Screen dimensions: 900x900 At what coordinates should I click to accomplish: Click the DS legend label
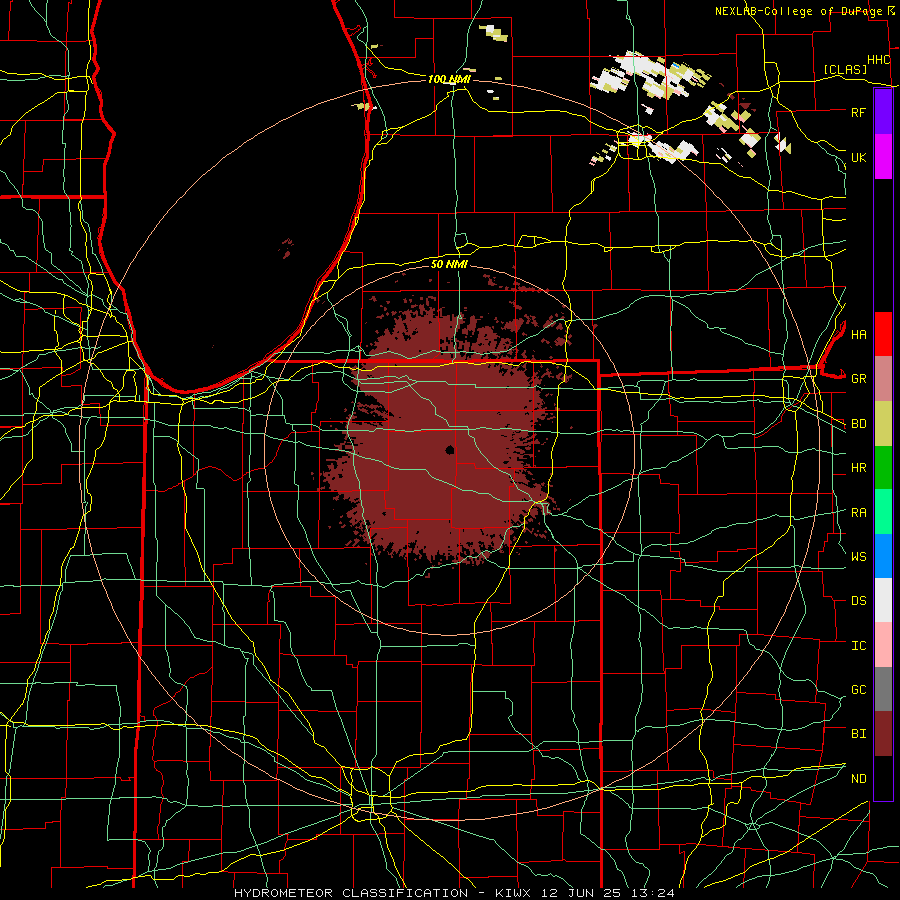tap(858, 601)
